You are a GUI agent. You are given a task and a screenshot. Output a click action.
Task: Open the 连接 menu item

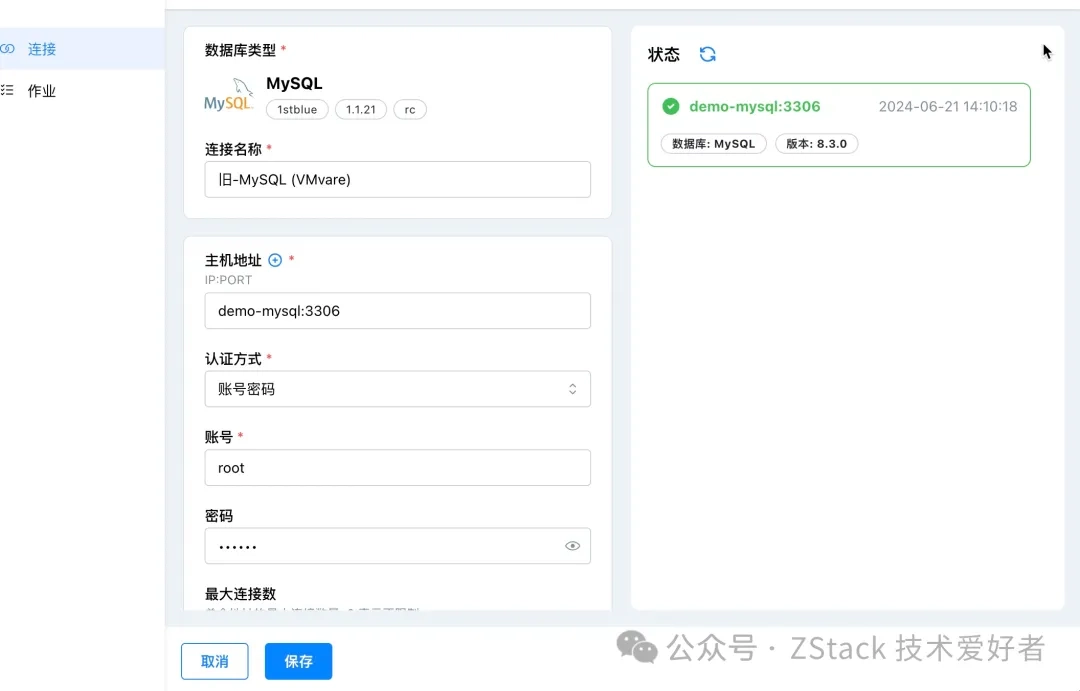click(42, 49)
